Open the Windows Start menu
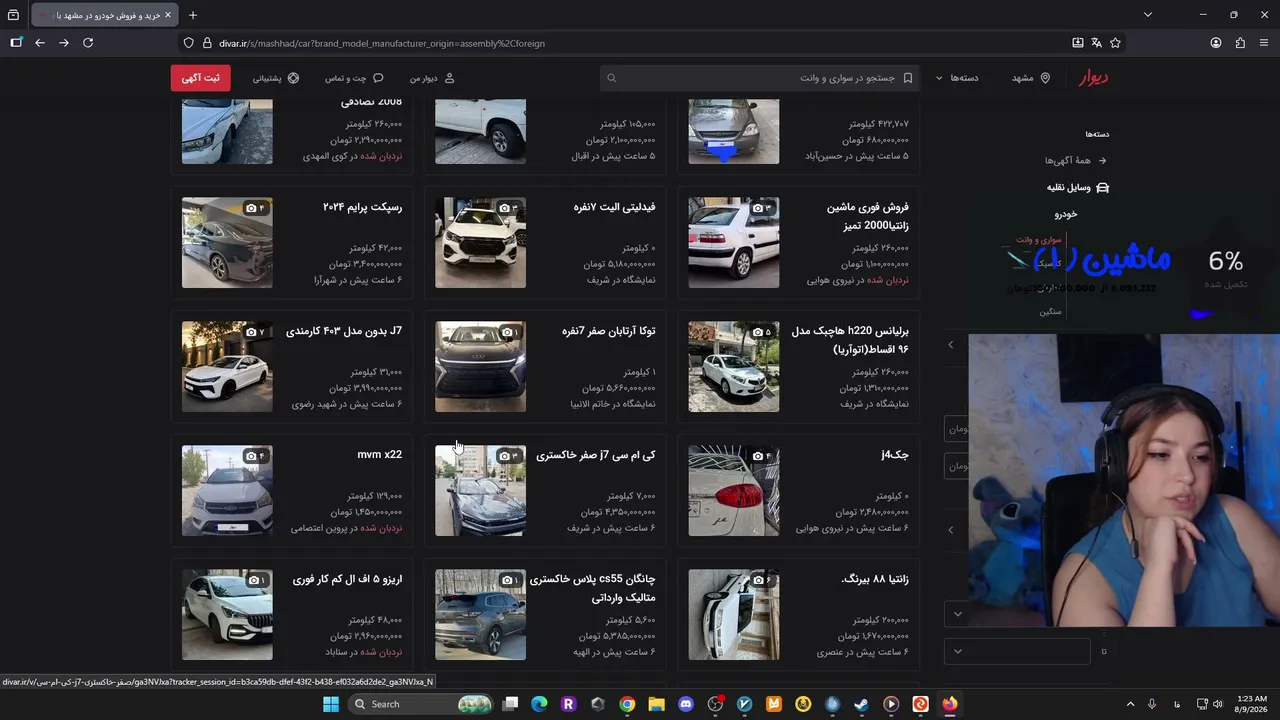 tap(331, 704)
